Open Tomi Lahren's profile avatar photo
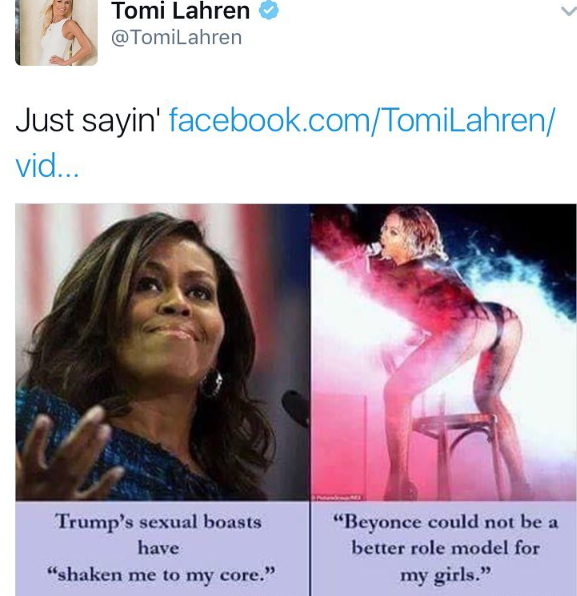577x596 pixels. pyautogui.click(x=56, y=32)
